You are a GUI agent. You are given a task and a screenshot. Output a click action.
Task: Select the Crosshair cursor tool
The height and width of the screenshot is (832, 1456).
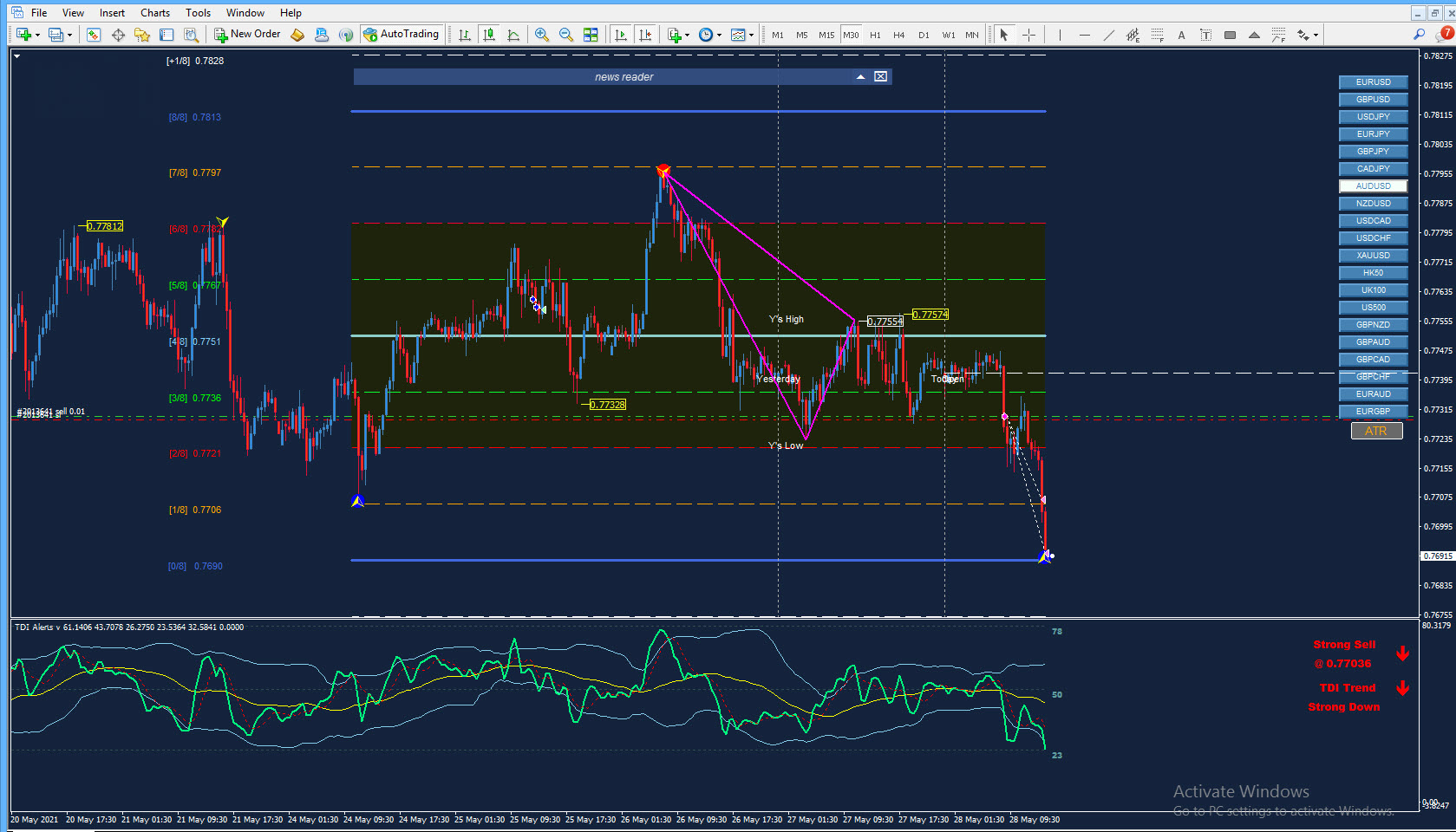(x=1029, y=35)
